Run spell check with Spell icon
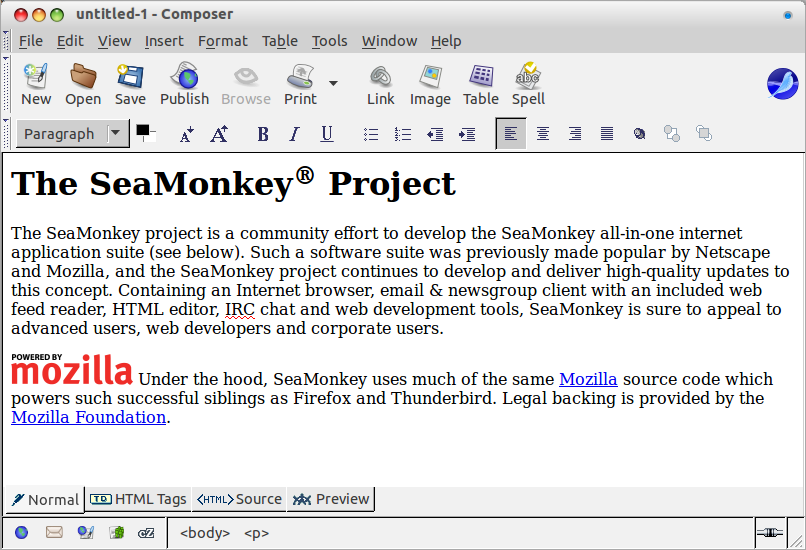806x550 pixels. 528,84
